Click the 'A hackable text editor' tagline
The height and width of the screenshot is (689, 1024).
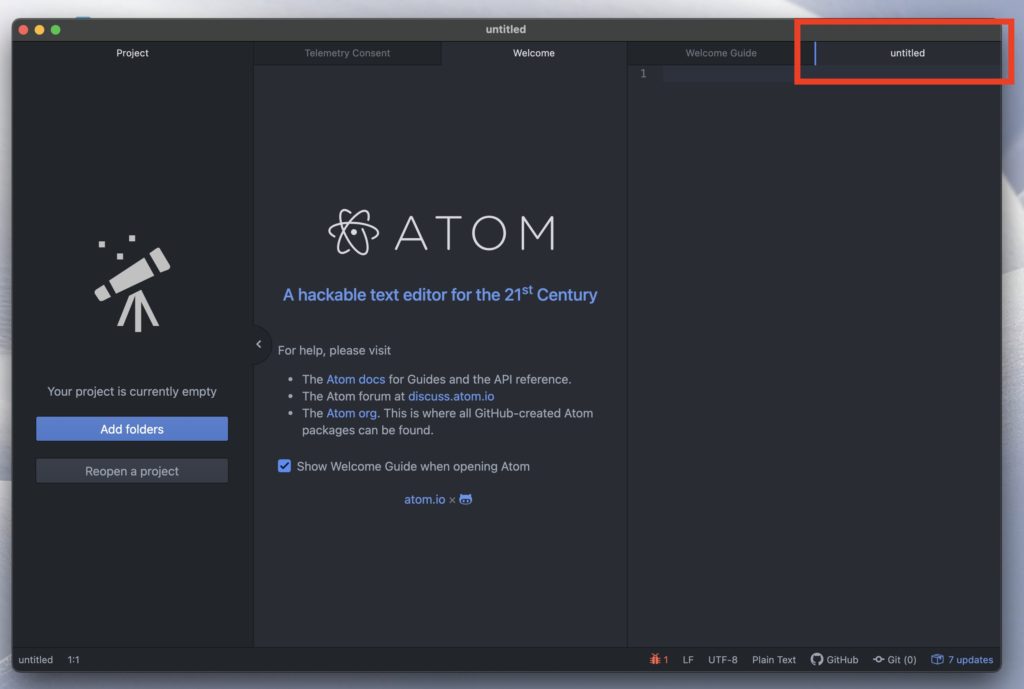(x=440, y=294)
